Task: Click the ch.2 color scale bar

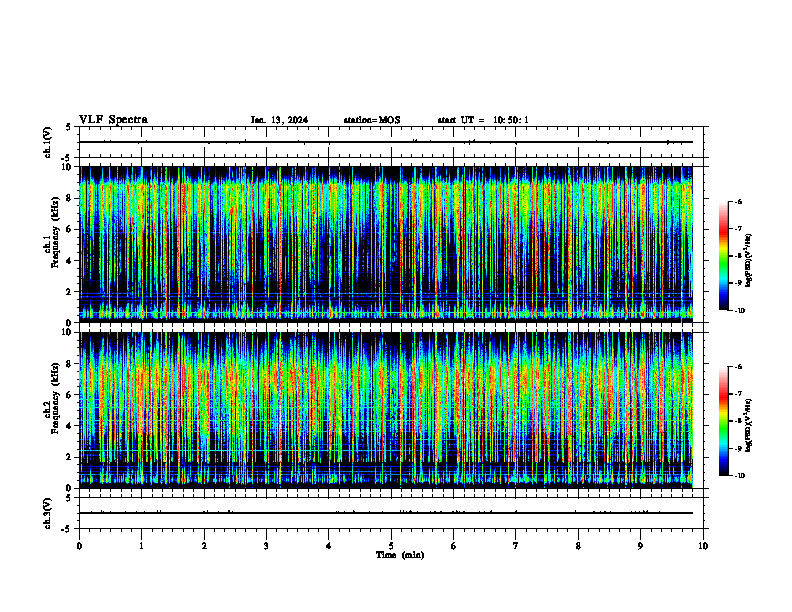Action: tap(723, 421)
